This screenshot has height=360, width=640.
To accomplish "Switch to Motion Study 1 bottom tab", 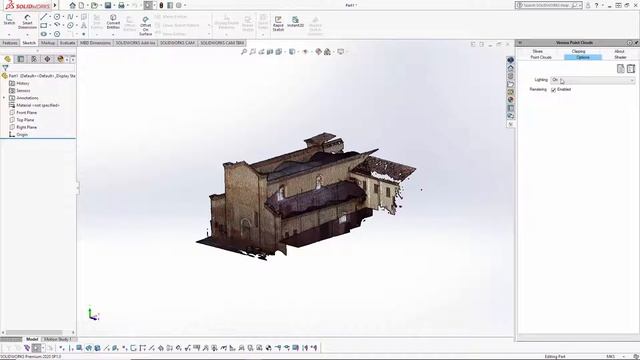I will click(58, 339).
